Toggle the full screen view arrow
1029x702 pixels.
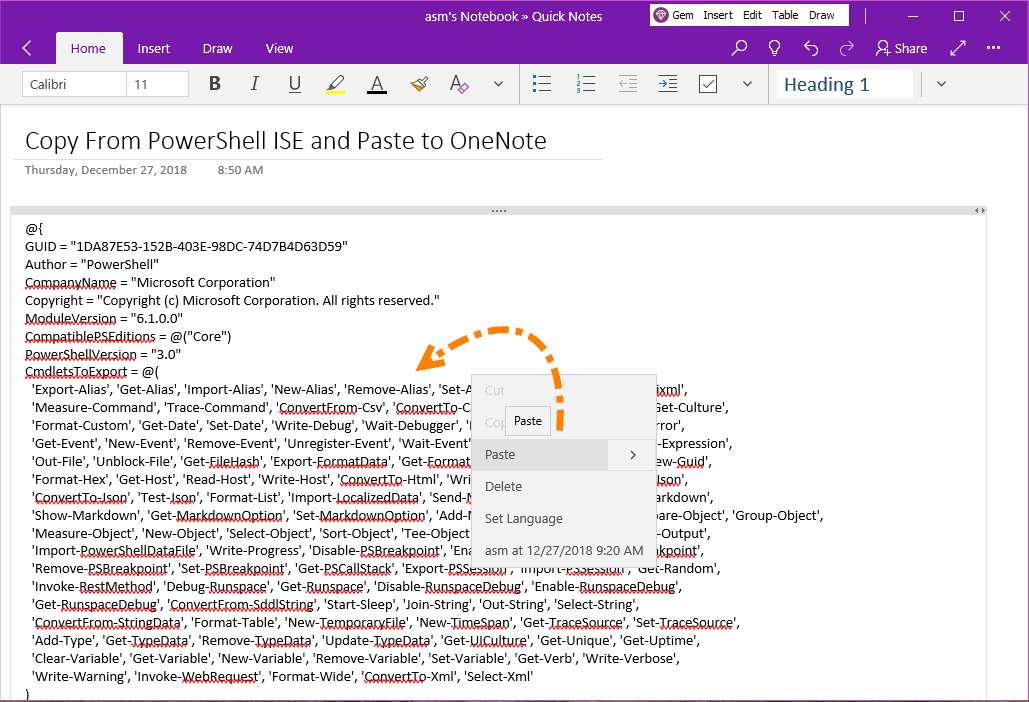[x=957, y=47]
